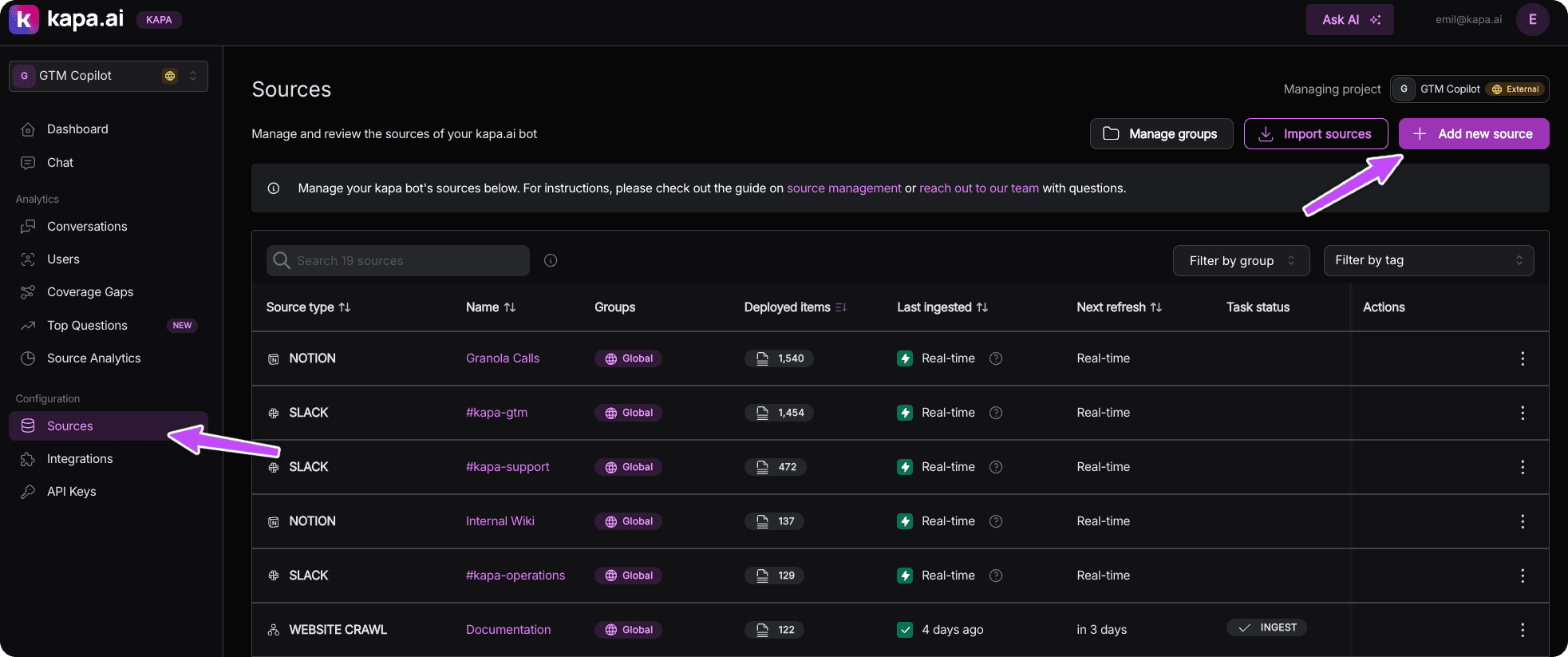Click the GTM Copilot External project badge
Viewport: 1568px width, 657px height.
[1469, 89]
